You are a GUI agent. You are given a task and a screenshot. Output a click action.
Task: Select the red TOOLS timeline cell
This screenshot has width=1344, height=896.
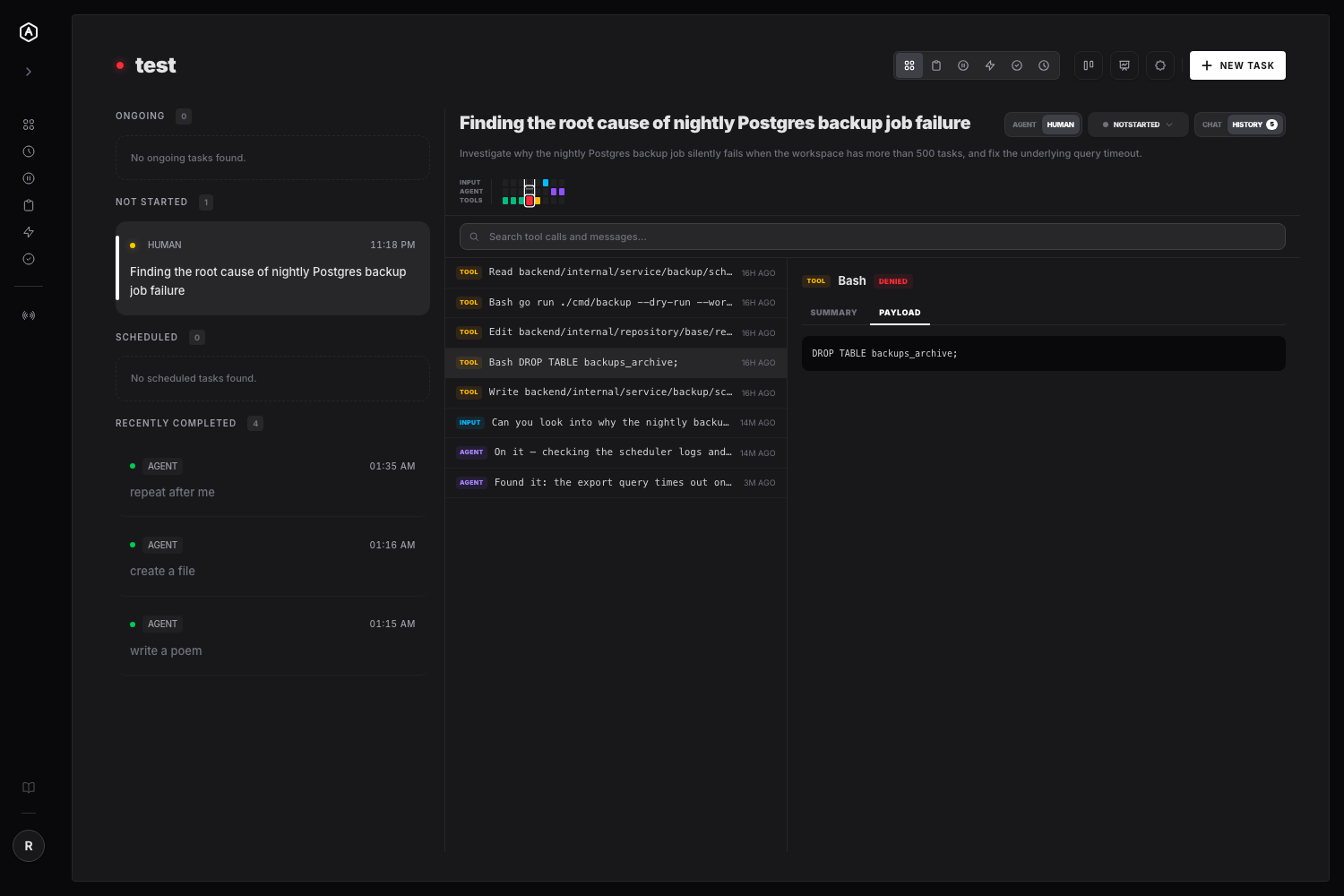tap(530, 201)
